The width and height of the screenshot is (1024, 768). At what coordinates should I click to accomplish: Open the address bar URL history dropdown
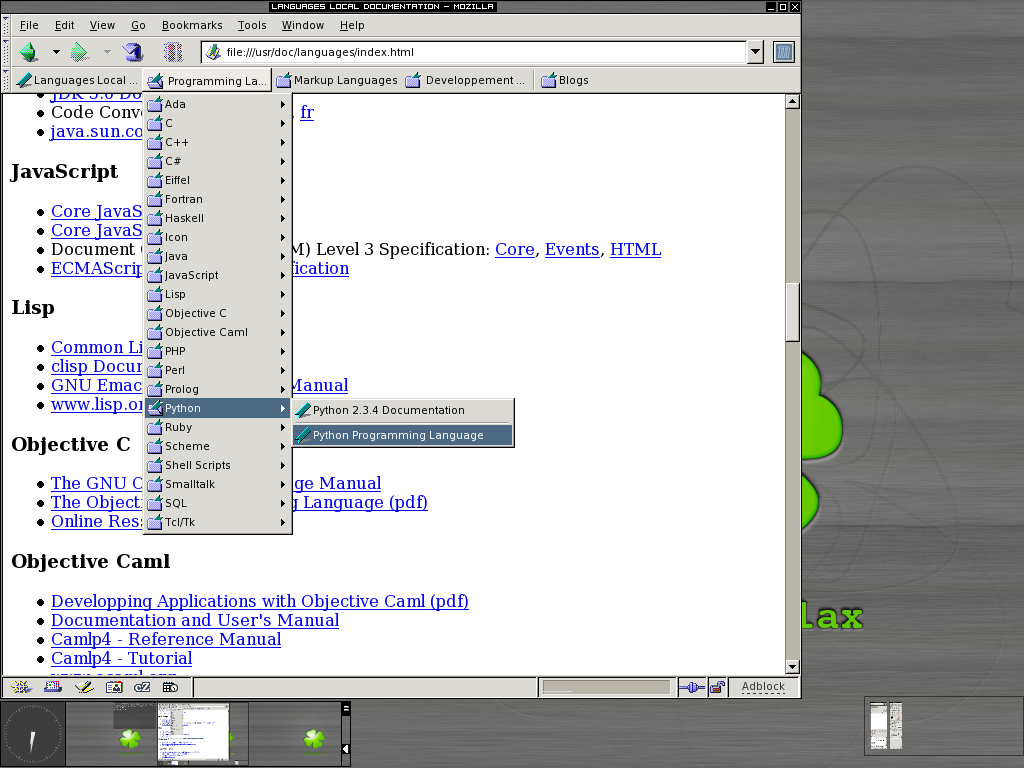click(x=755, y=52)
